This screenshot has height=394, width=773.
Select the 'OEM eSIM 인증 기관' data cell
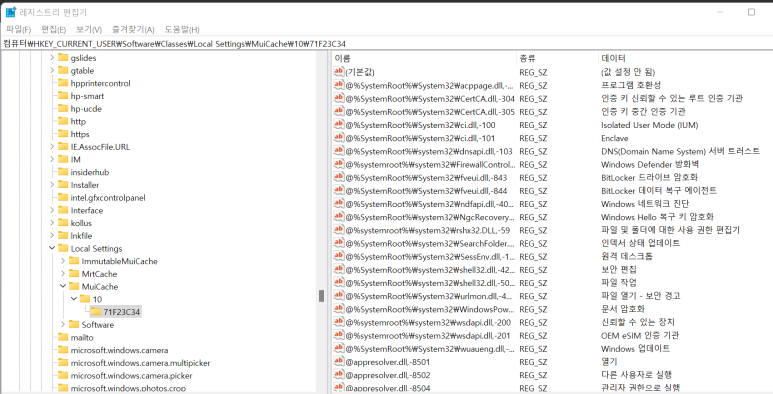pos(640,335)
